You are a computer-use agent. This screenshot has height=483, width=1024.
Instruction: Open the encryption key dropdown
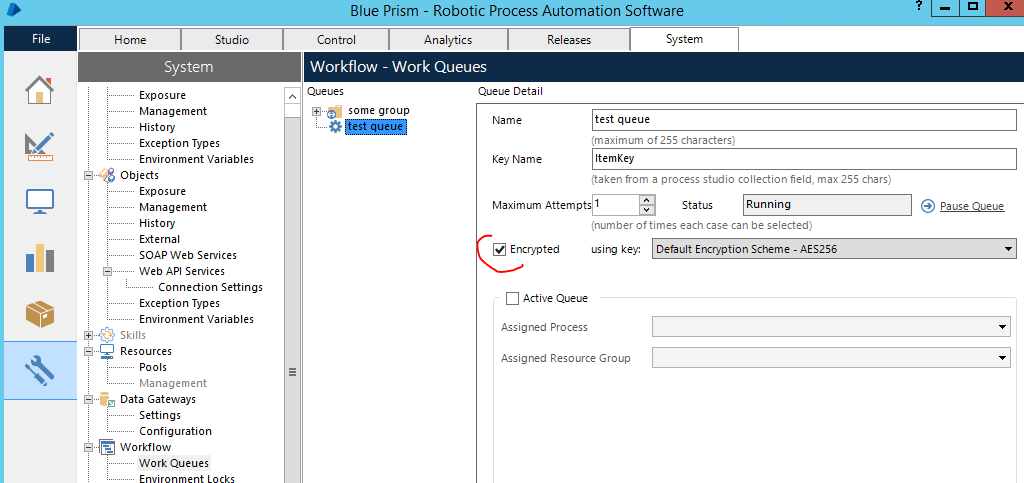[1007, 249]
